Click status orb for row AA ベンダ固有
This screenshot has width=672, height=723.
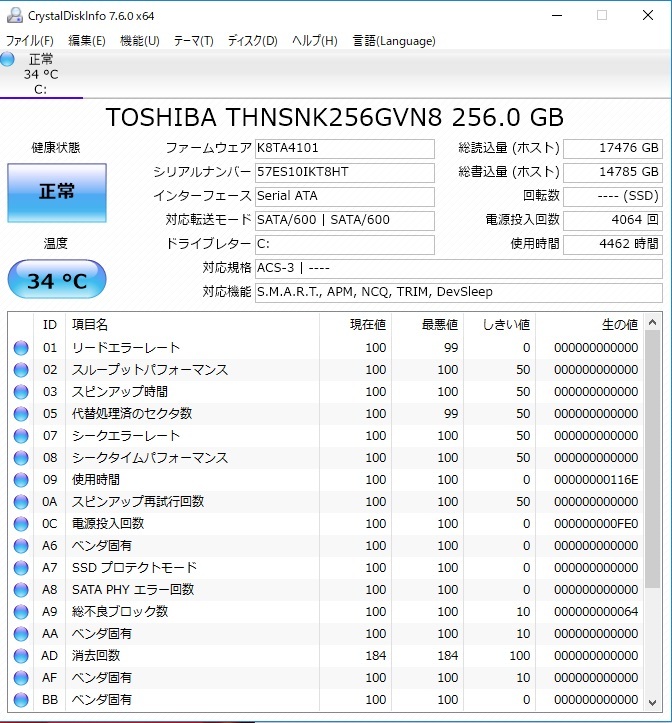pos(21,634)
